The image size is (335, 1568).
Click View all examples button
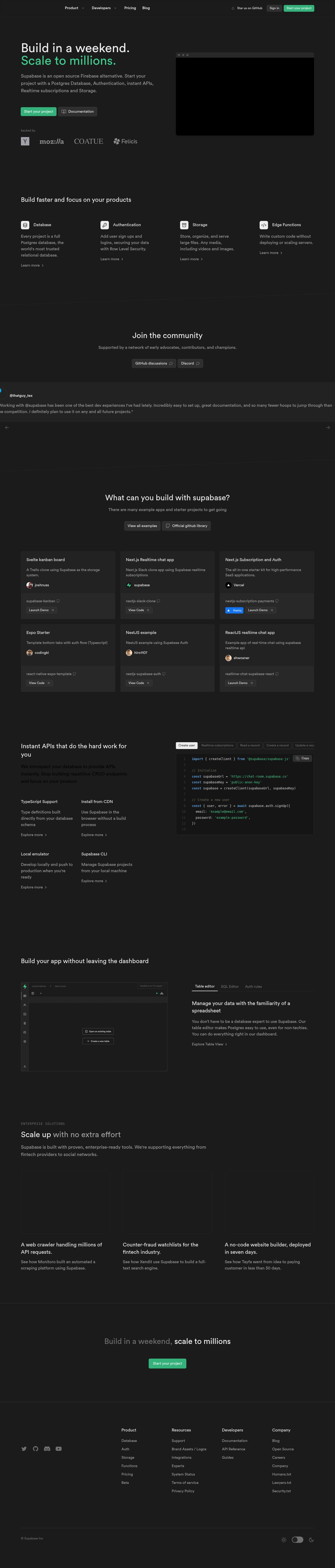coord(142,526)
